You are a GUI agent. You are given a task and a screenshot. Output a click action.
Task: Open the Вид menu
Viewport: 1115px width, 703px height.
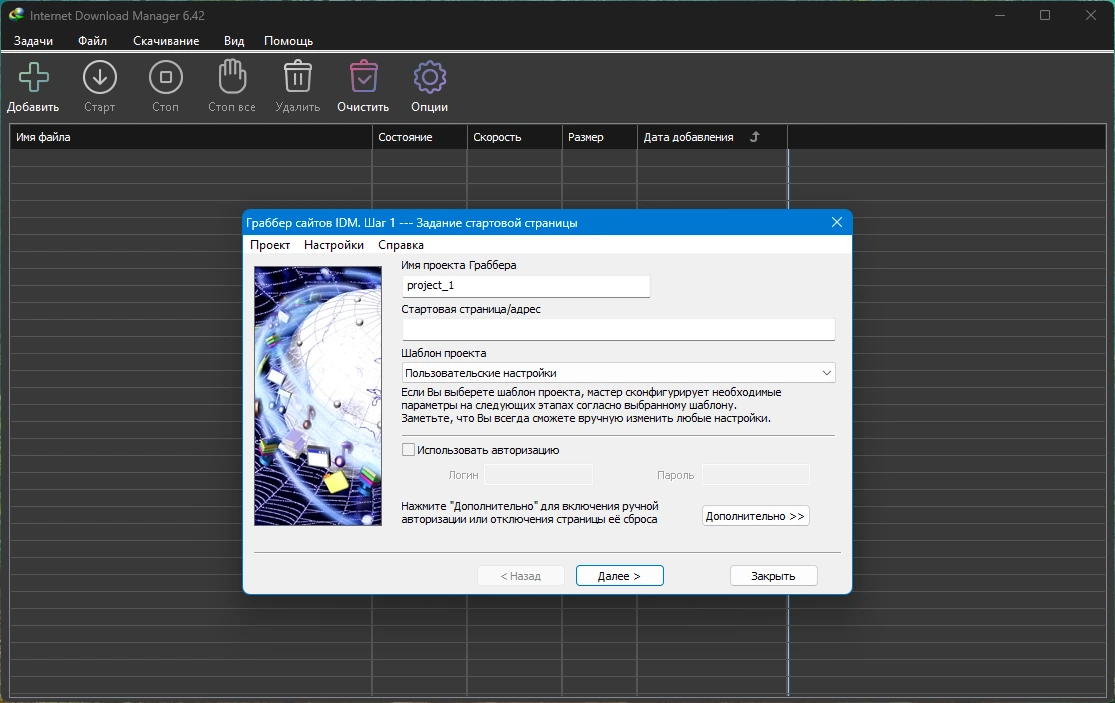(234, 41)
